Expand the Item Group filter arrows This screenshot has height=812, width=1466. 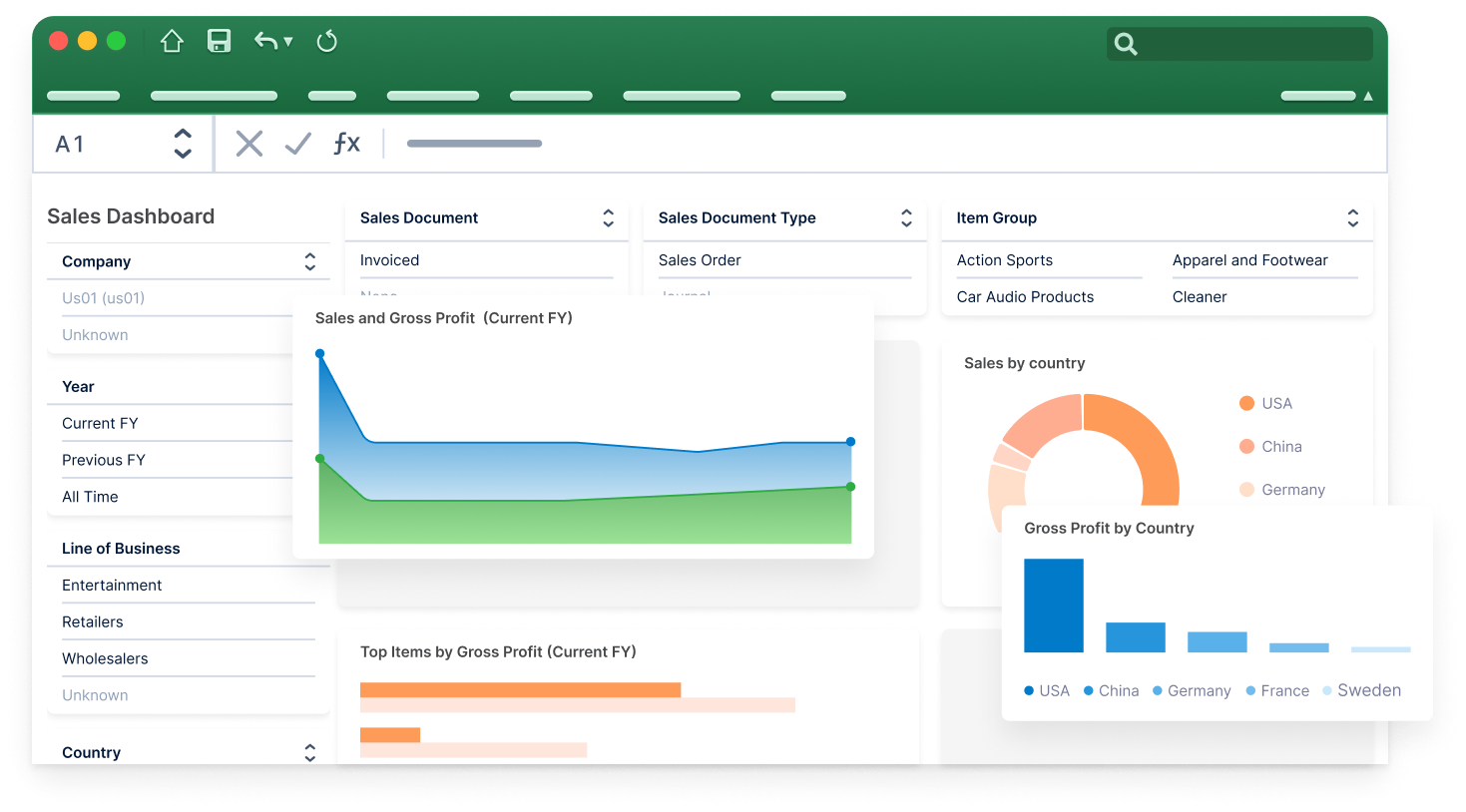pyautogui.click(x=1352, y=218)
